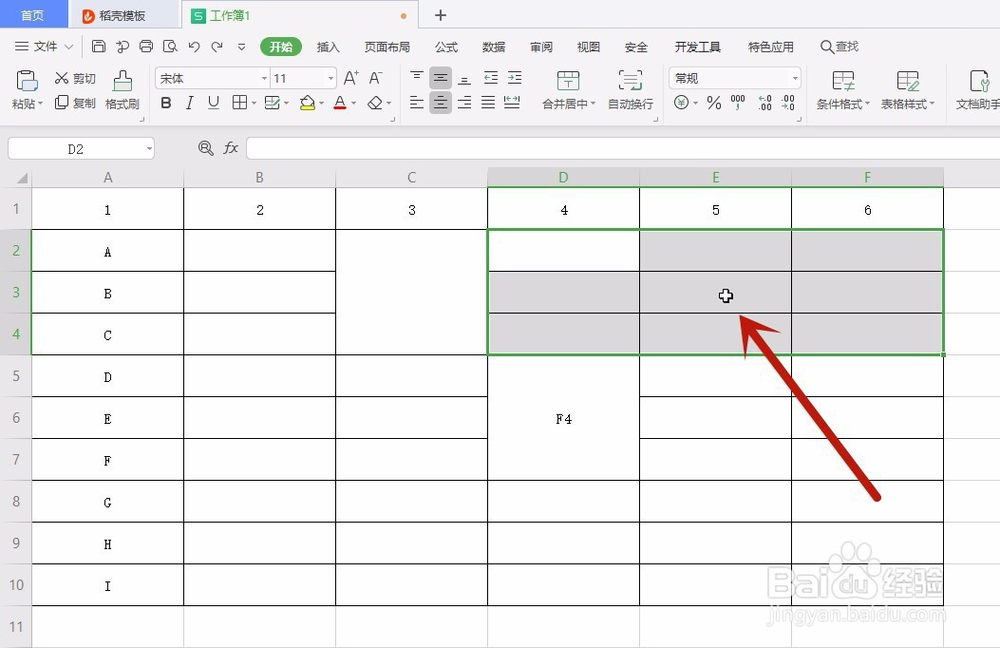Open the 文件 menu arrow

pos(69,47)
